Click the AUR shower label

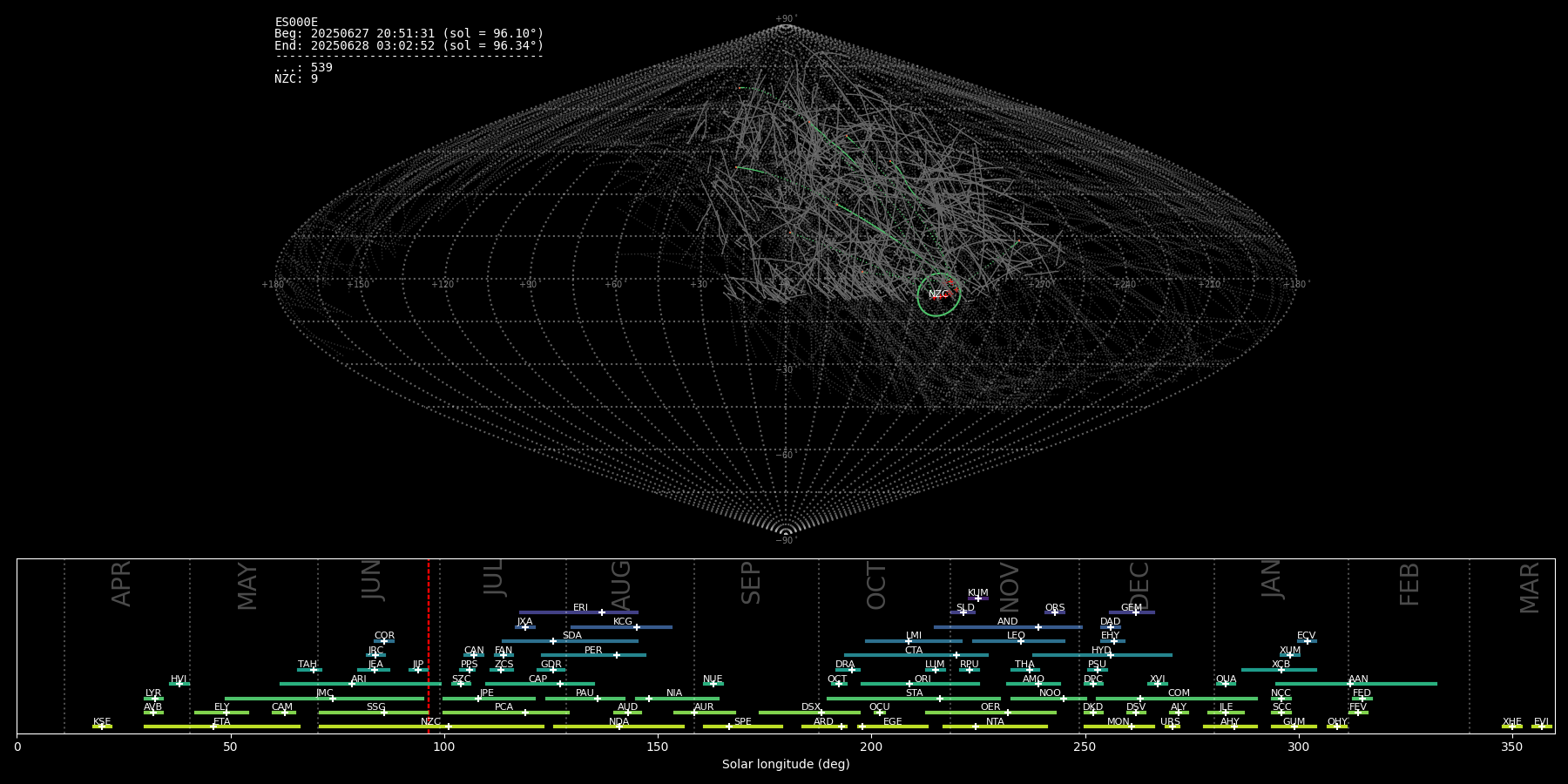pos(704,707)
